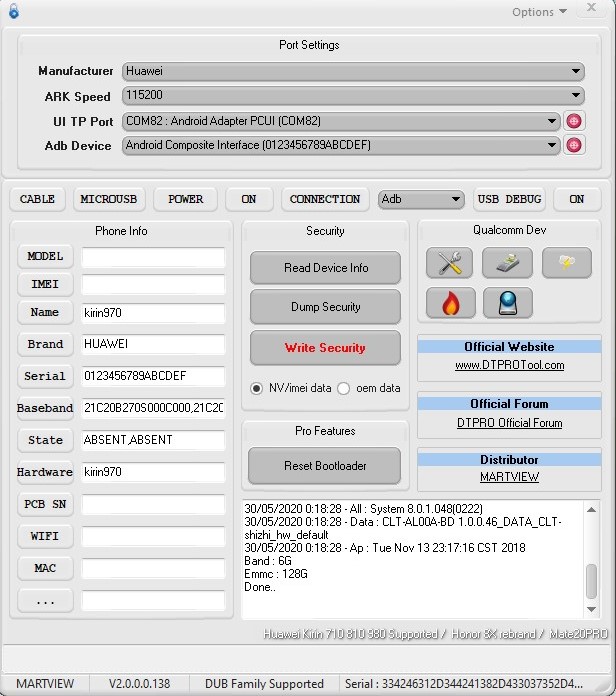The height and width of the screenshot is (696, 616).
Task: Click the Read Device Info button
Action: [325, 268]
